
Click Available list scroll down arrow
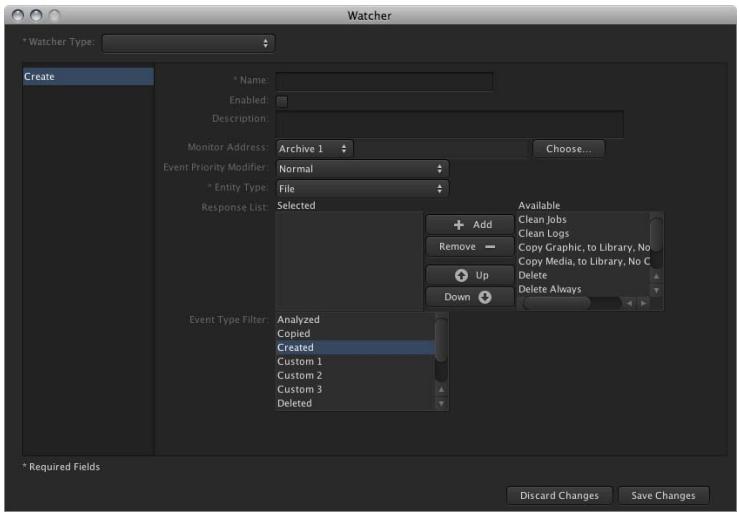click(x=656, y=290)
